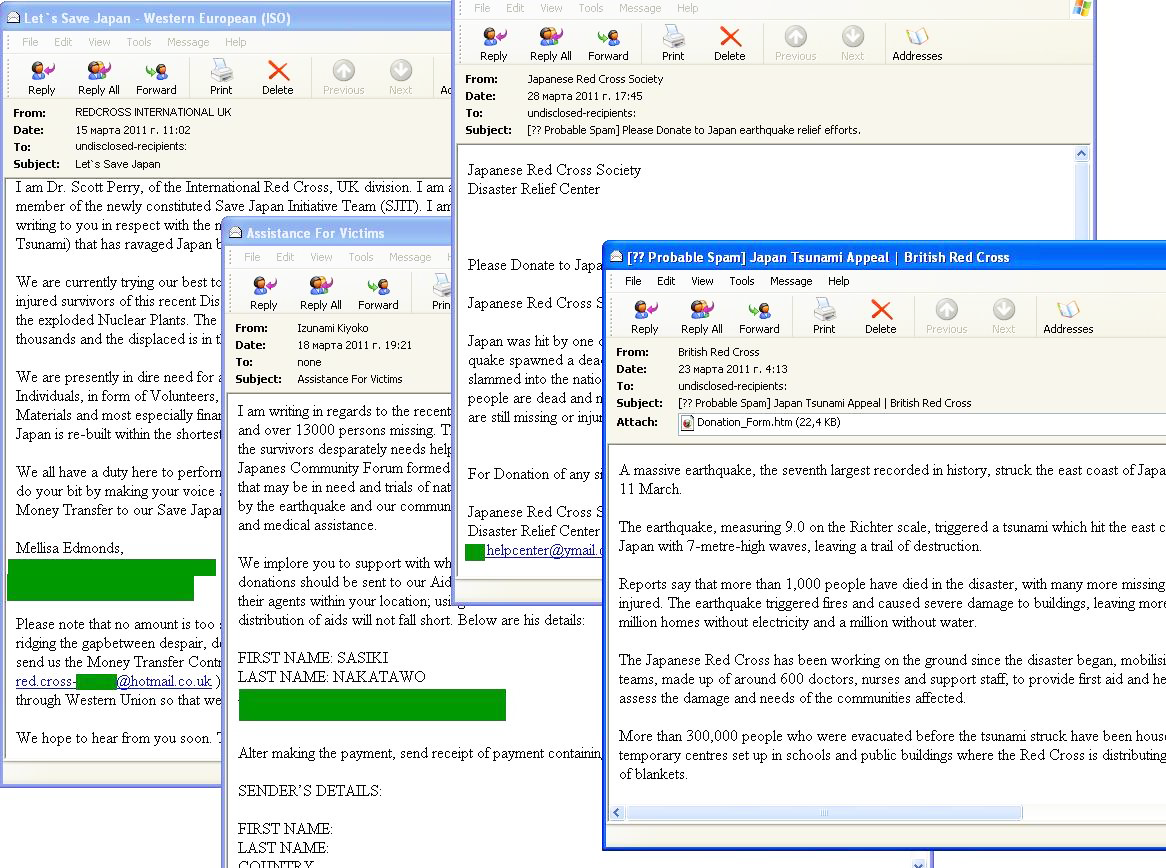The image size is (1166, 868).
Task: Forward the Japan Tsunami Appeal email
Action: [758, 317]
